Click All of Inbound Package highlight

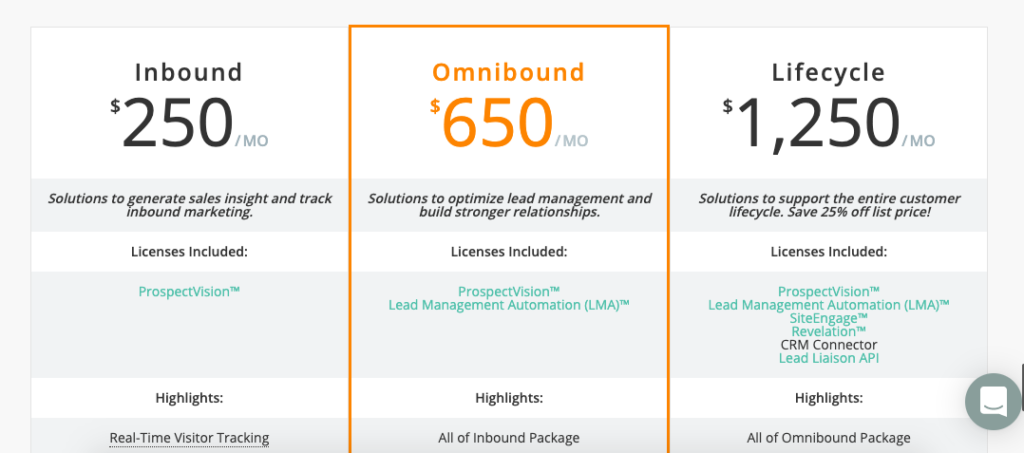click(509, 438)
